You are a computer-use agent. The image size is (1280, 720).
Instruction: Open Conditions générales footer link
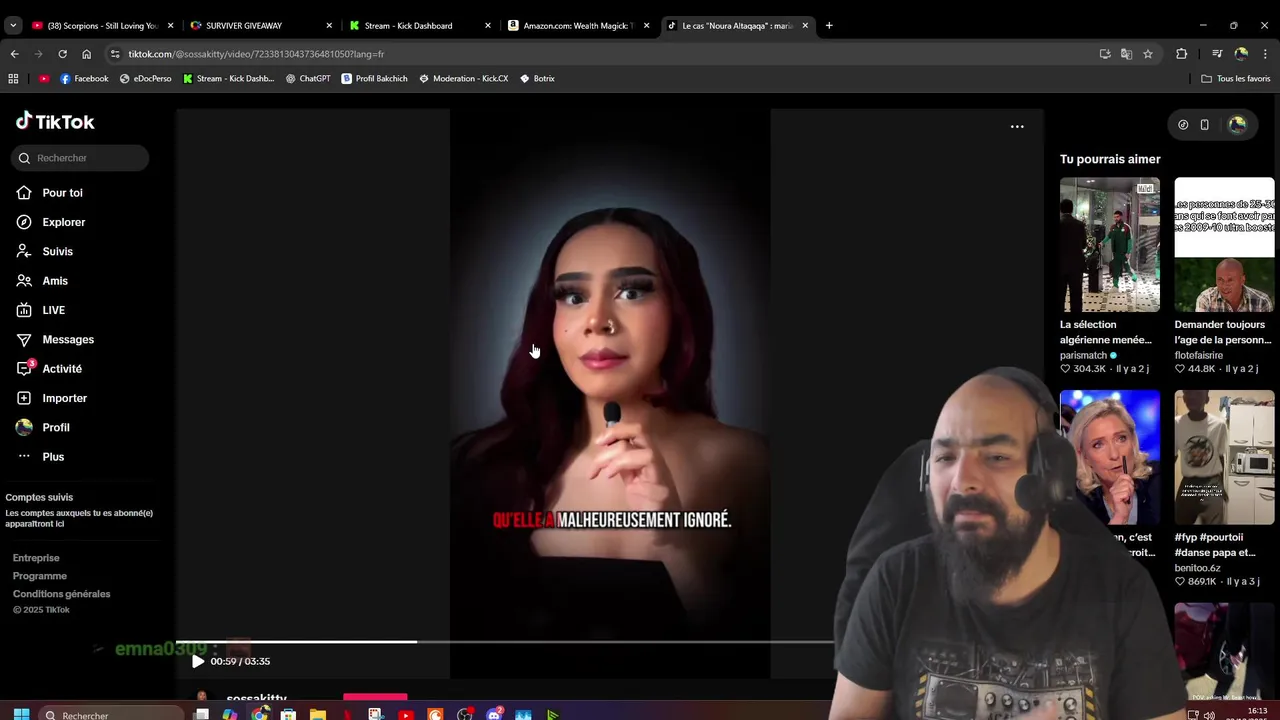61,594
